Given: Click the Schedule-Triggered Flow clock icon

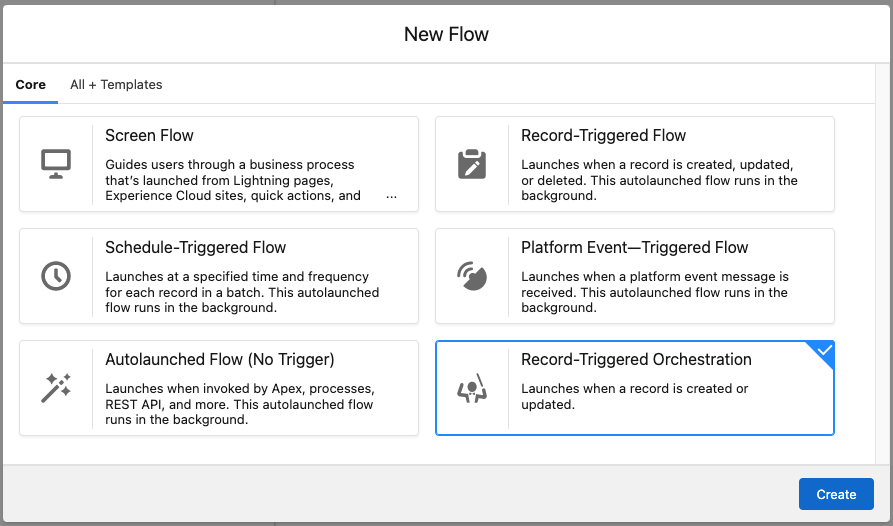Looking at the screenshot, I should point(55,276).
